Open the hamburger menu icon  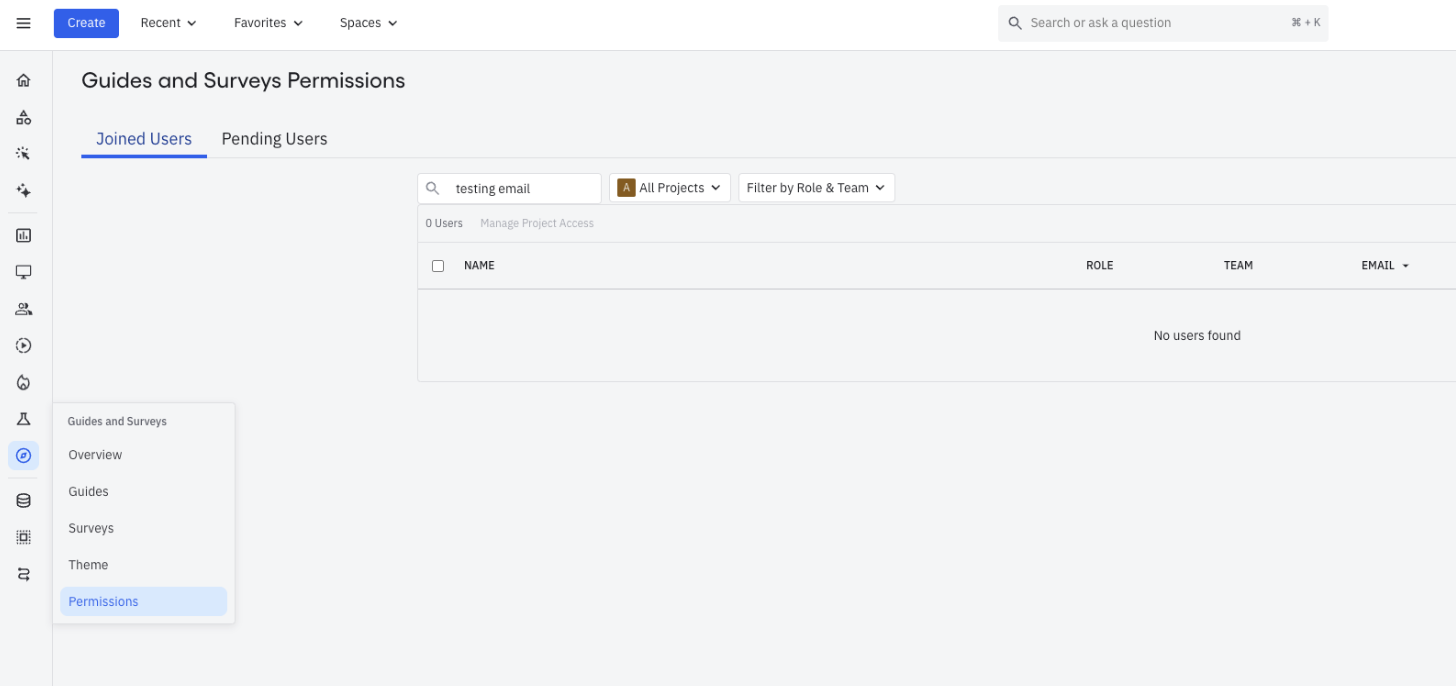click(24, 23)
